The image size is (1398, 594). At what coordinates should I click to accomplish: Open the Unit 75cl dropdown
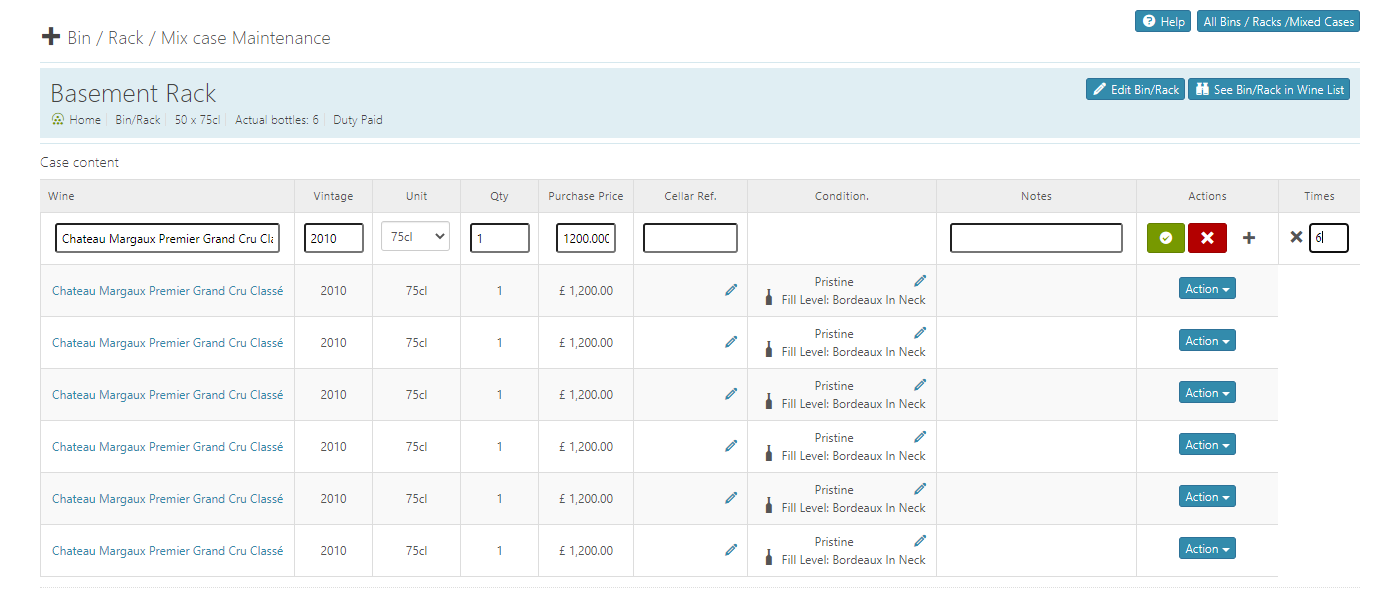[x=415, y=237]
